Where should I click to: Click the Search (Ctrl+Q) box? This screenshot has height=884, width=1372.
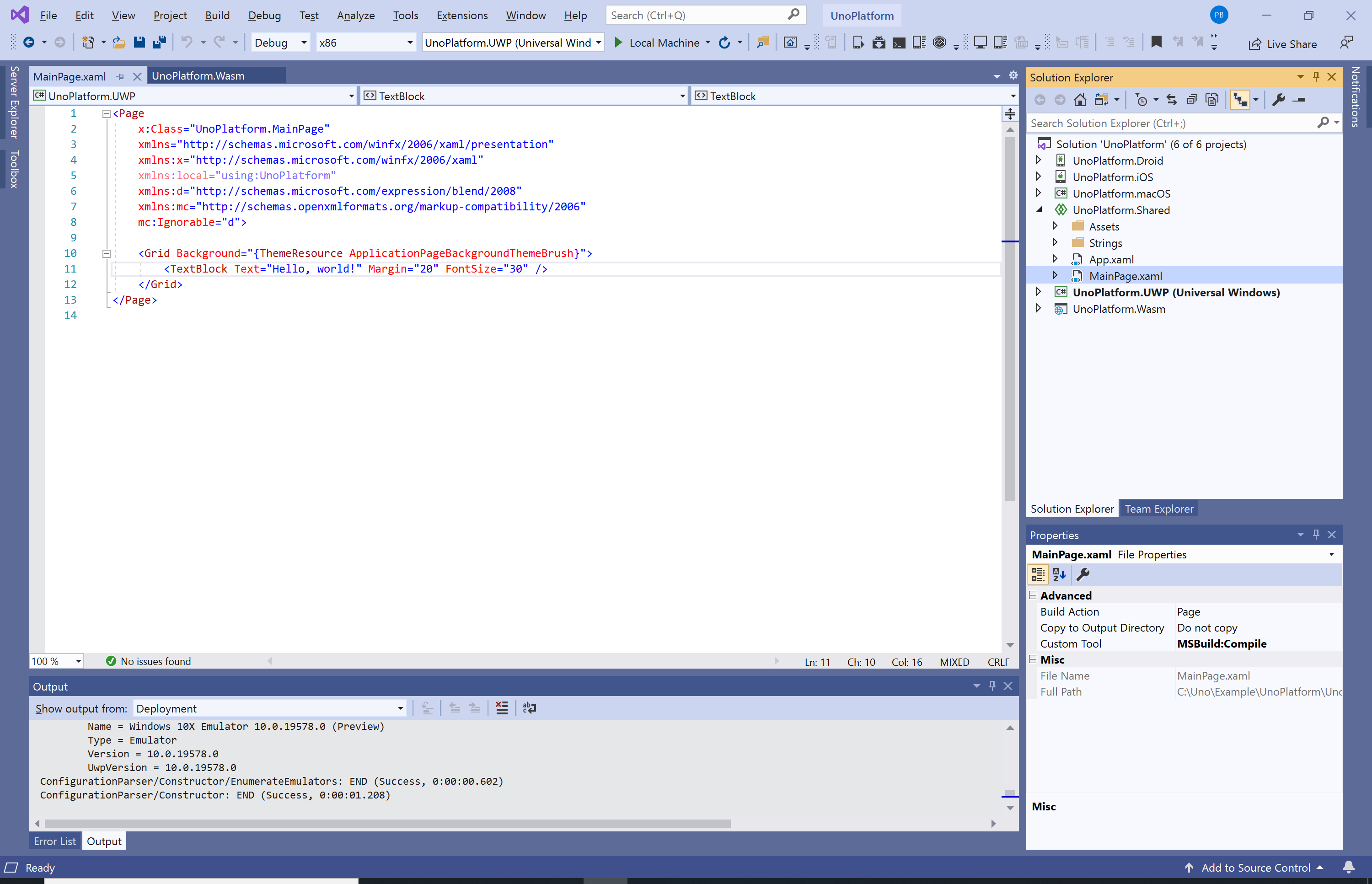pos(705,15)
